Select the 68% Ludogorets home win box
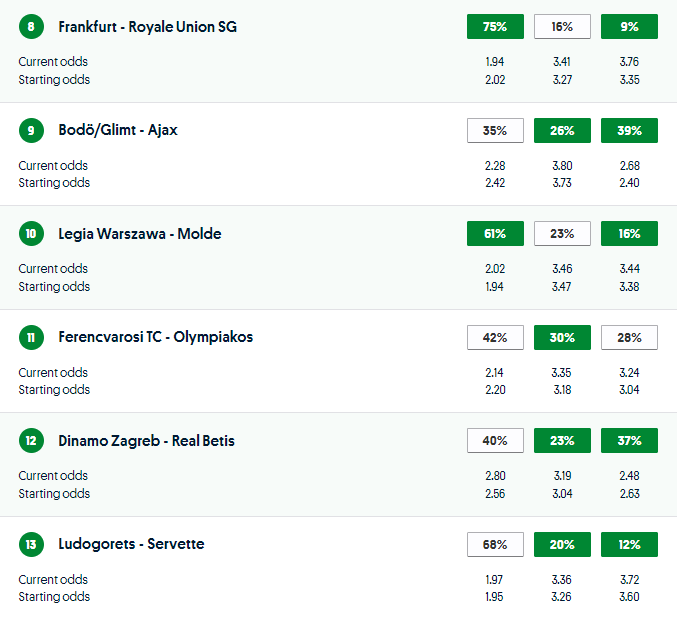 (495, 544)
